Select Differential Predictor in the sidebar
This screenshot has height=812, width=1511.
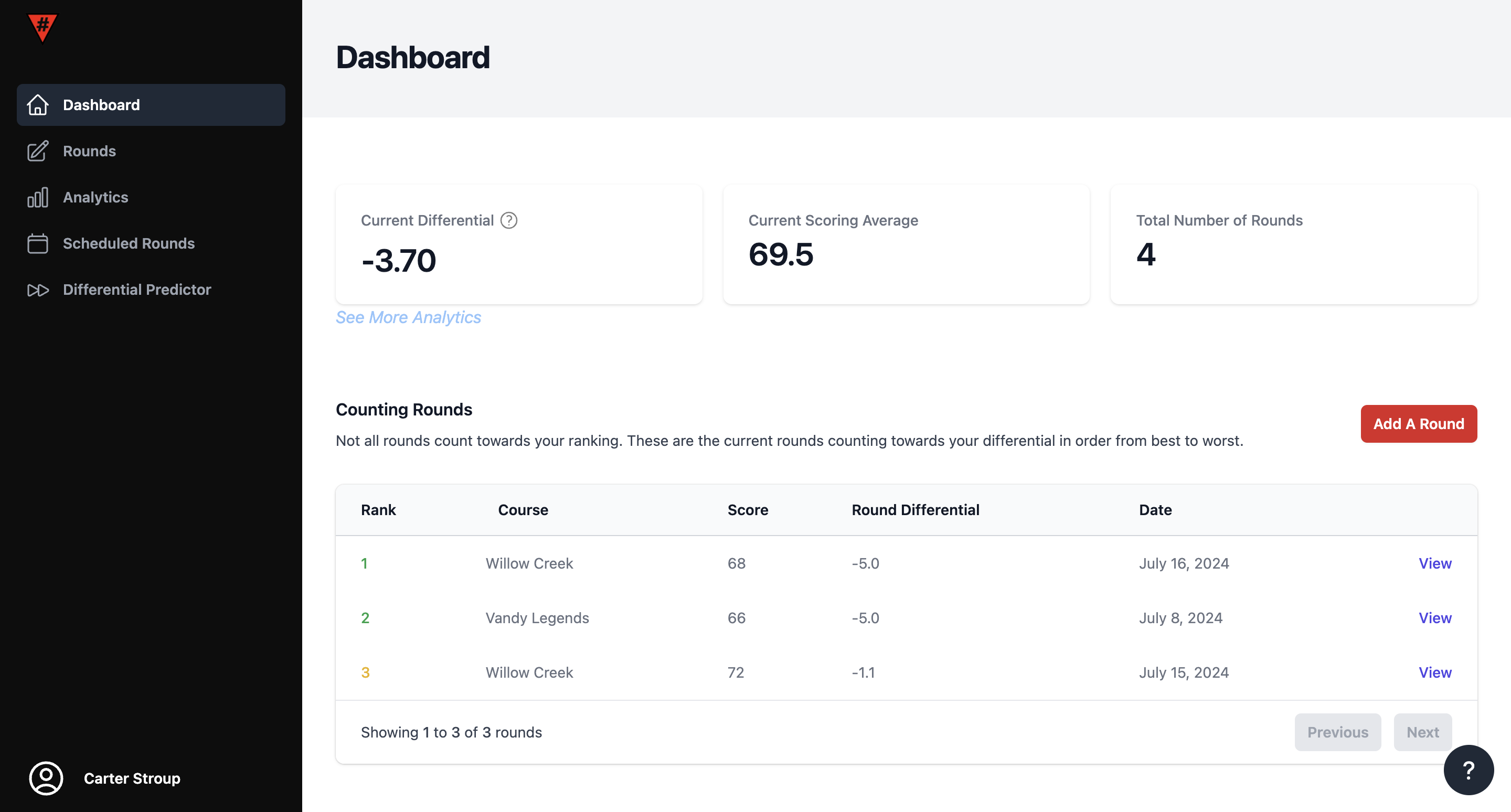tap(136, 290)
